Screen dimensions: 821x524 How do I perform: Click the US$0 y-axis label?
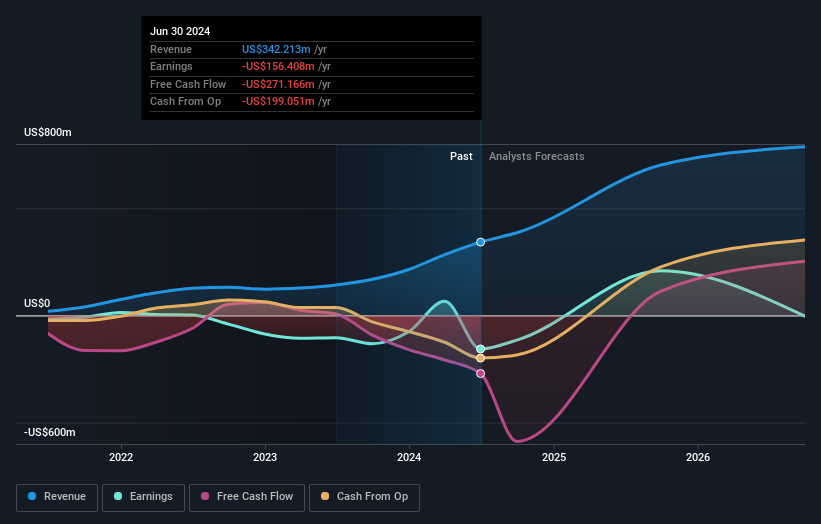click(37, 304)
